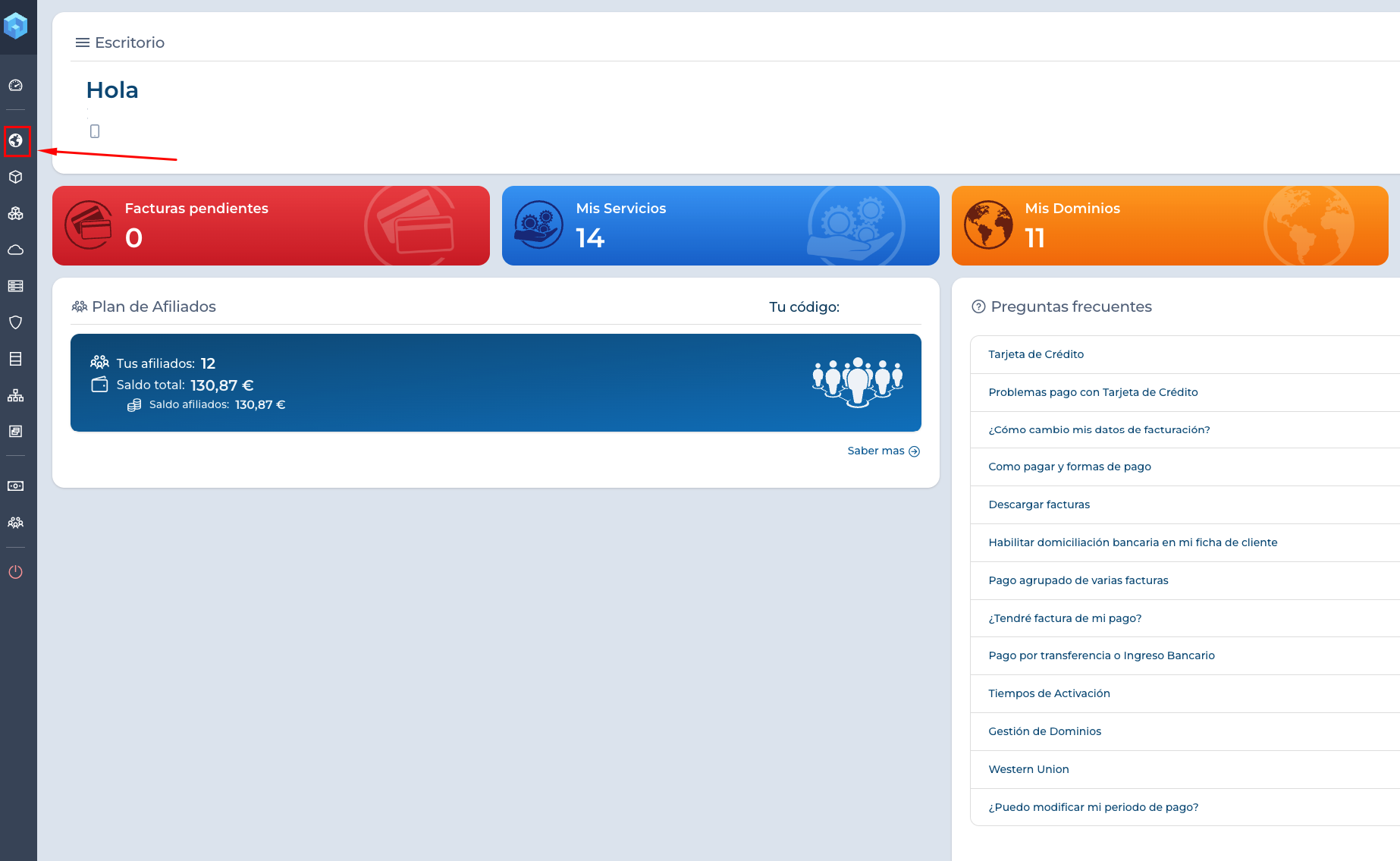1400x861 pixels.
Task: Select the single cube icon in sidebar
Action: click(x=16, y=177)
